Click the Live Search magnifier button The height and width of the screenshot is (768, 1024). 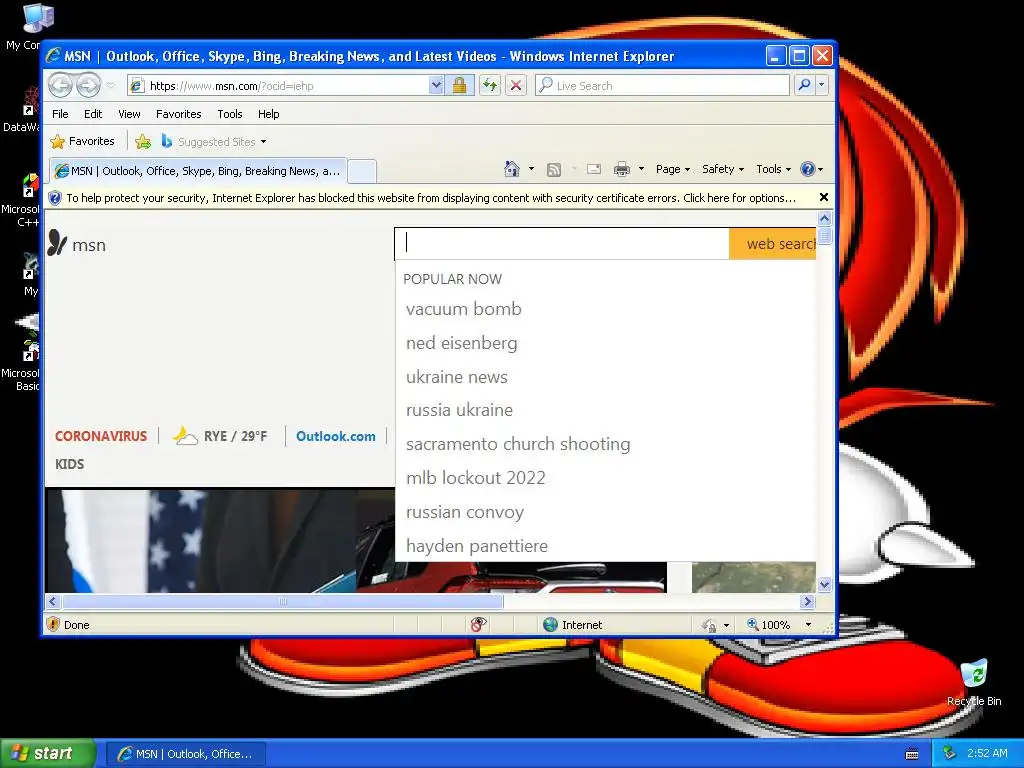point(805,85)
